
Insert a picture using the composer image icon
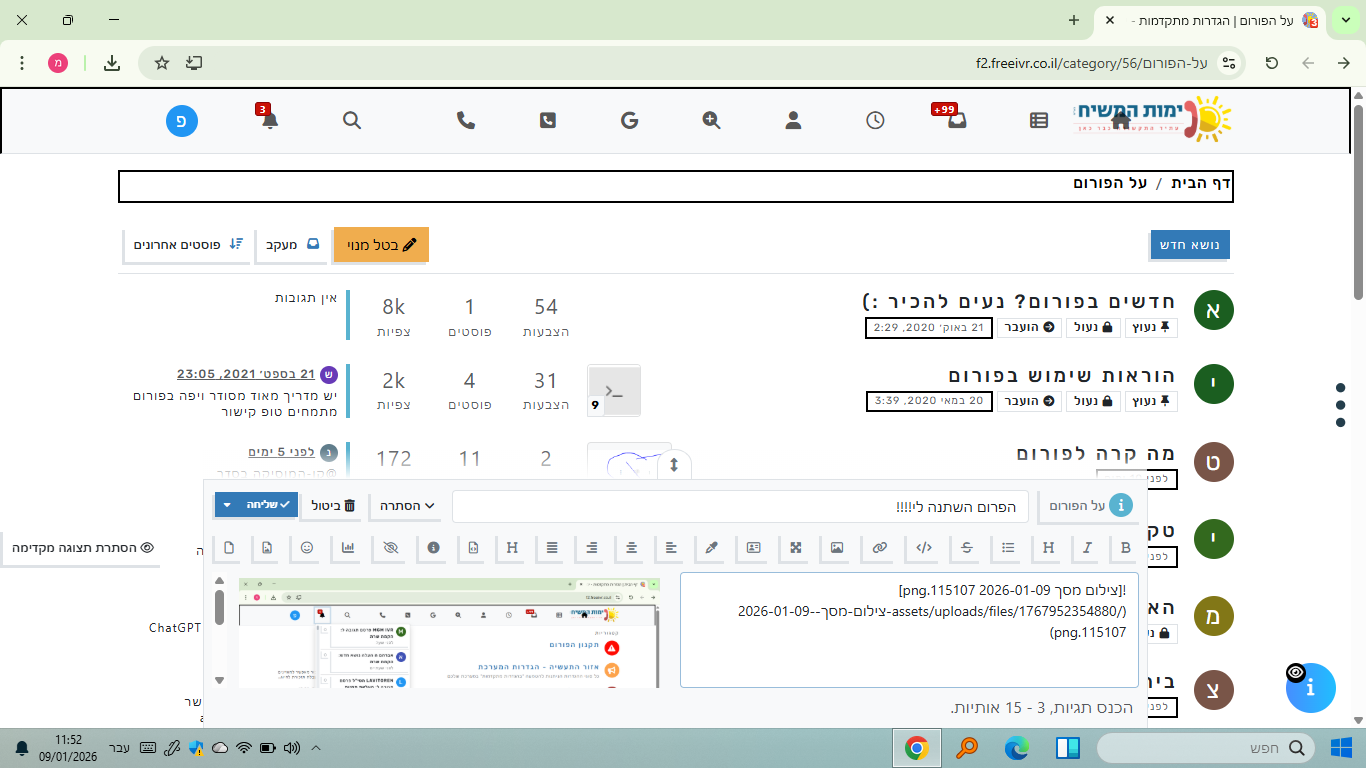837,548
